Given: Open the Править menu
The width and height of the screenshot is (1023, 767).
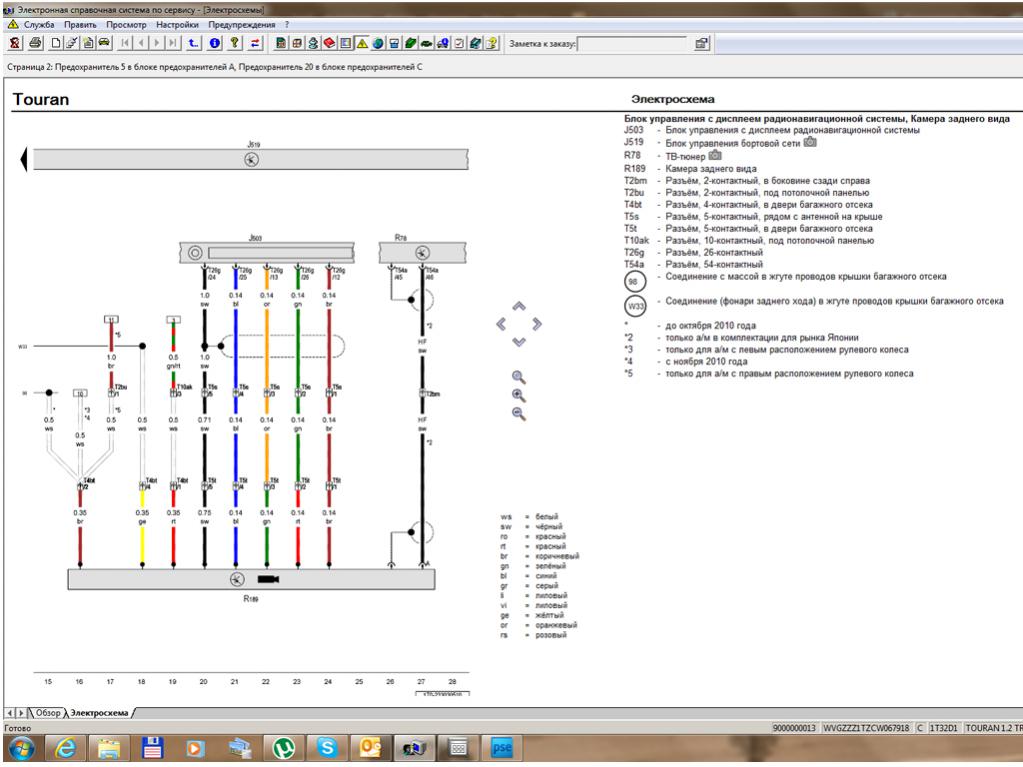Looking at the screenshot, I should 80,25.
